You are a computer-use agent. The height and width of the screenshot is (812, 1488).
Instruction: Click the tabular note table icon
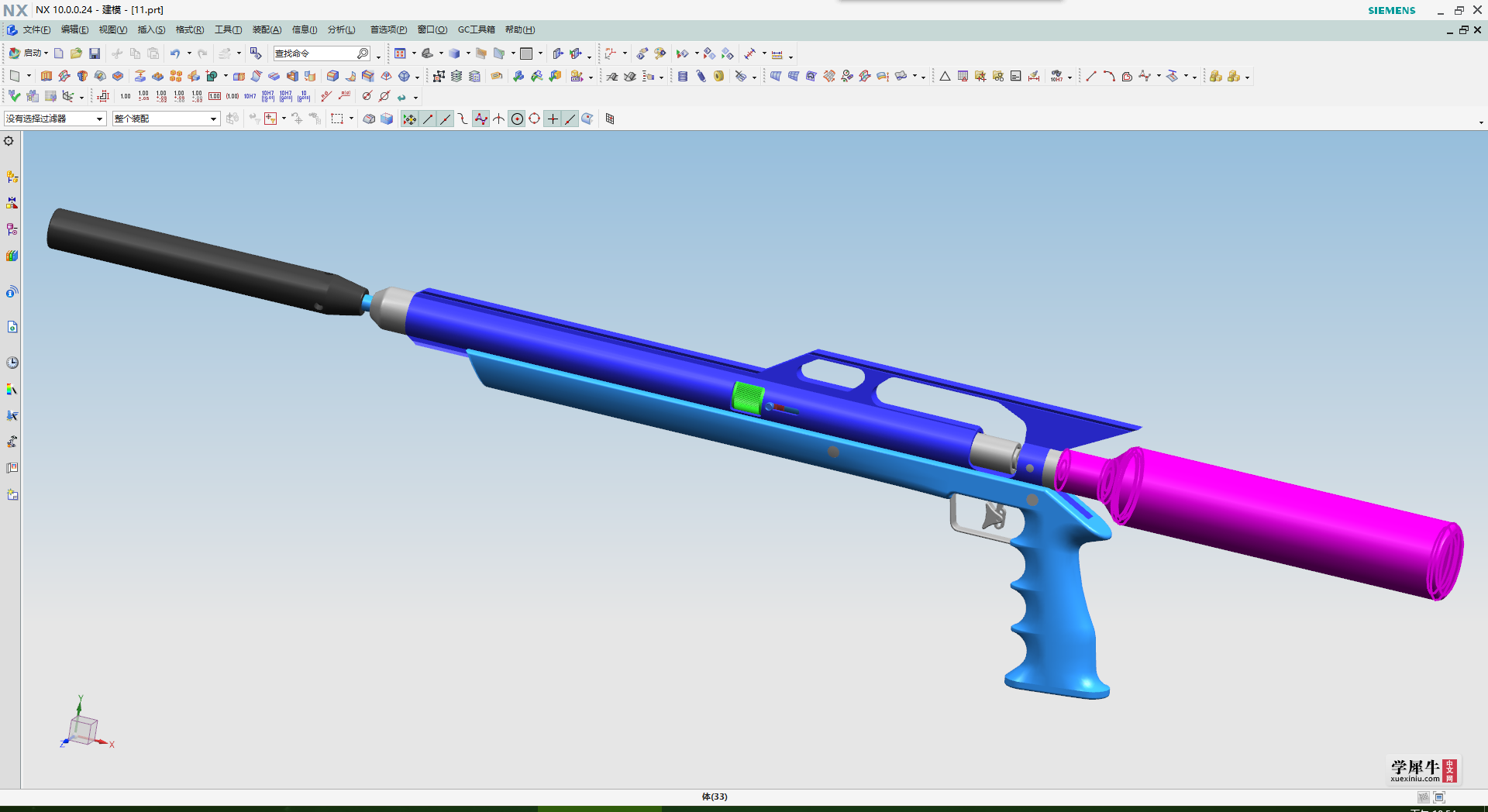(x=963, y=76)
